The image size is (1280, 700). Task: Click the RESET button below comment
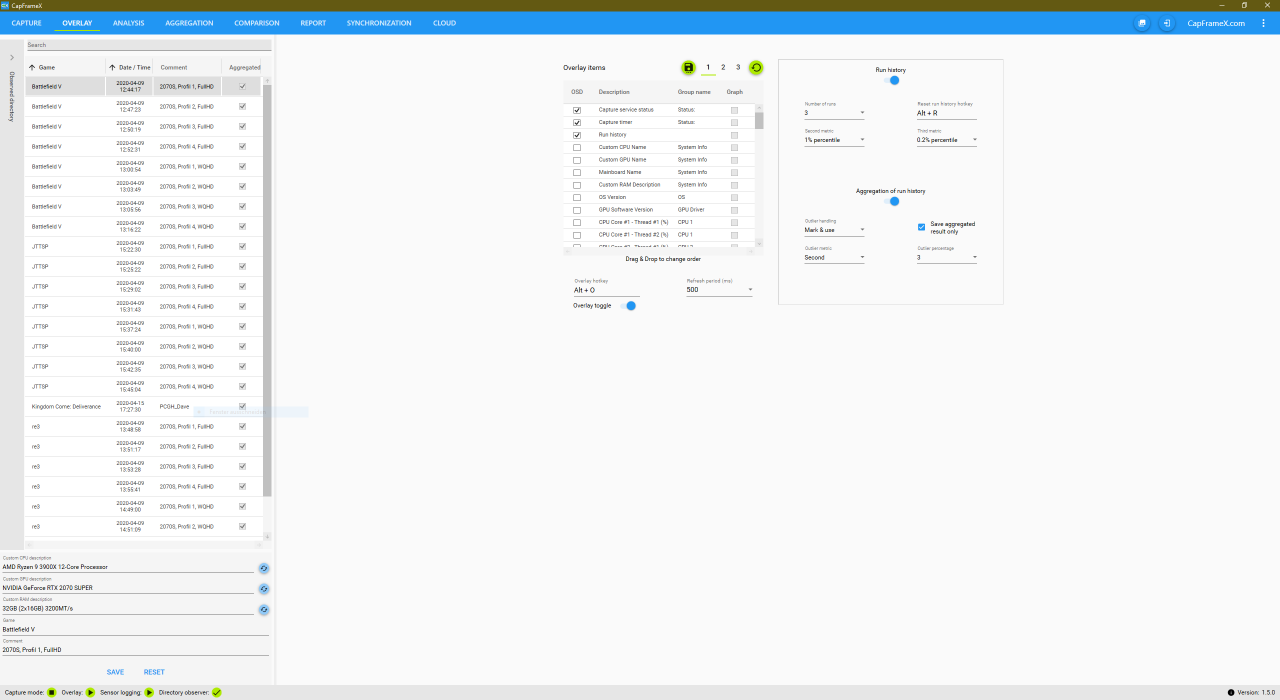[x=154, y=672]
